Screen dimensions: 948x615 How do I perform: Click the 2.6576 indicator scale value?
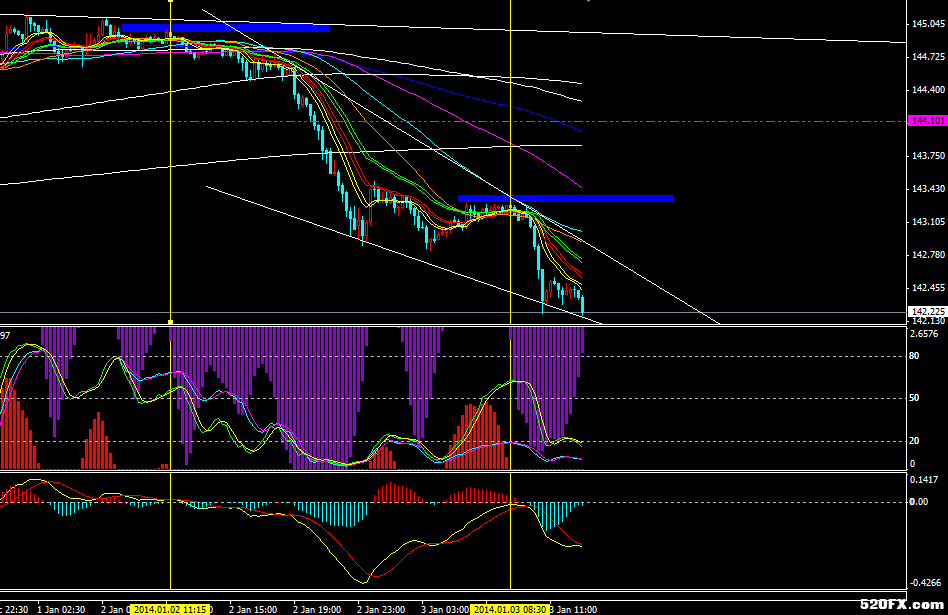(924, 334)
